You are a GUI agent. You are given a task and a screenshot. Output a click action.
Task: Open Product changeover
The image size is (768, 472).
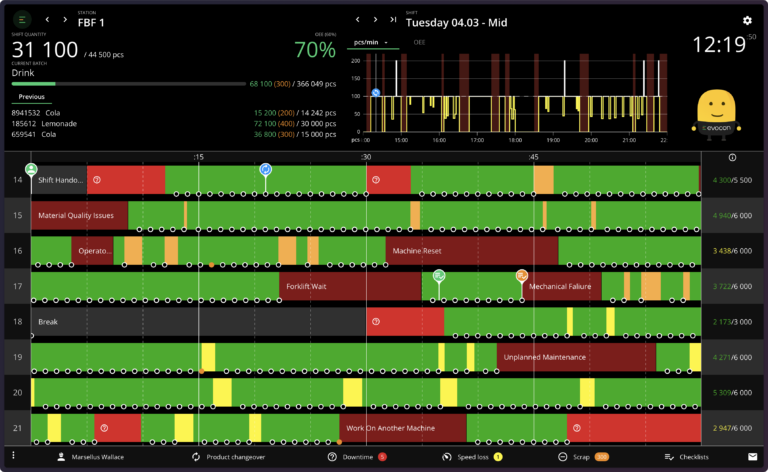[232, 456]
